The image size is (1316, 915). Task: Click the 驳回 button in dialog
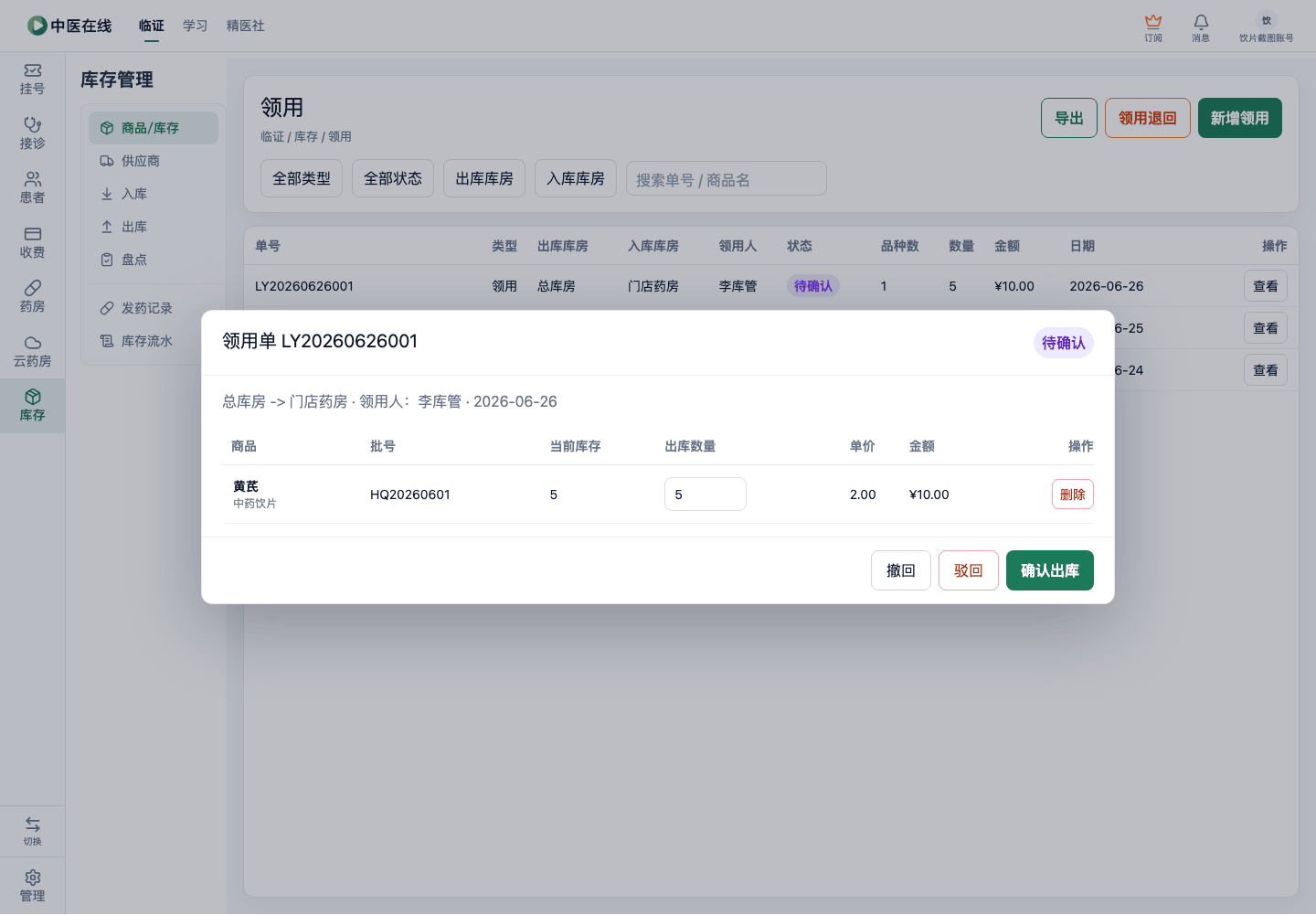(x=969, y=570)
